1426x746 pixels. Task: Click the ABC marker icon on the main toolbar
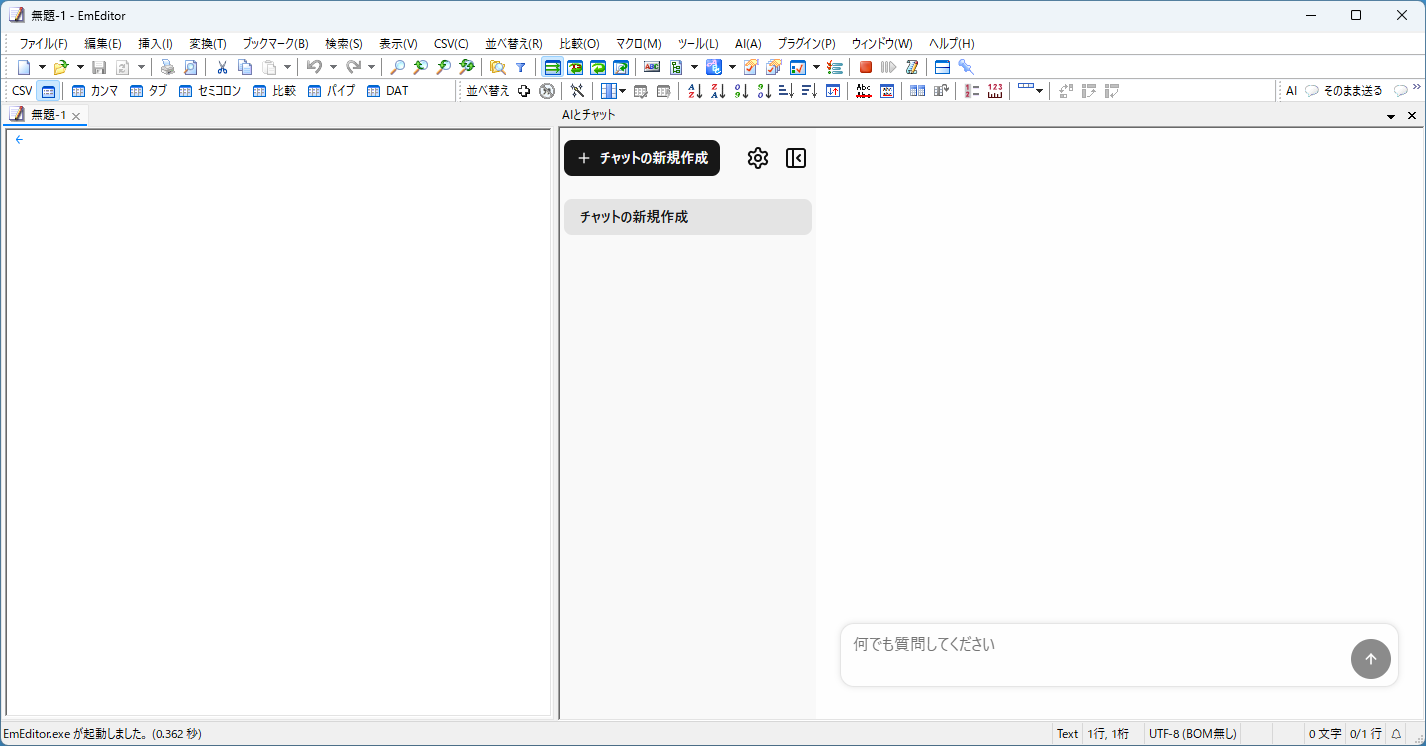click(x=652, y=67)
